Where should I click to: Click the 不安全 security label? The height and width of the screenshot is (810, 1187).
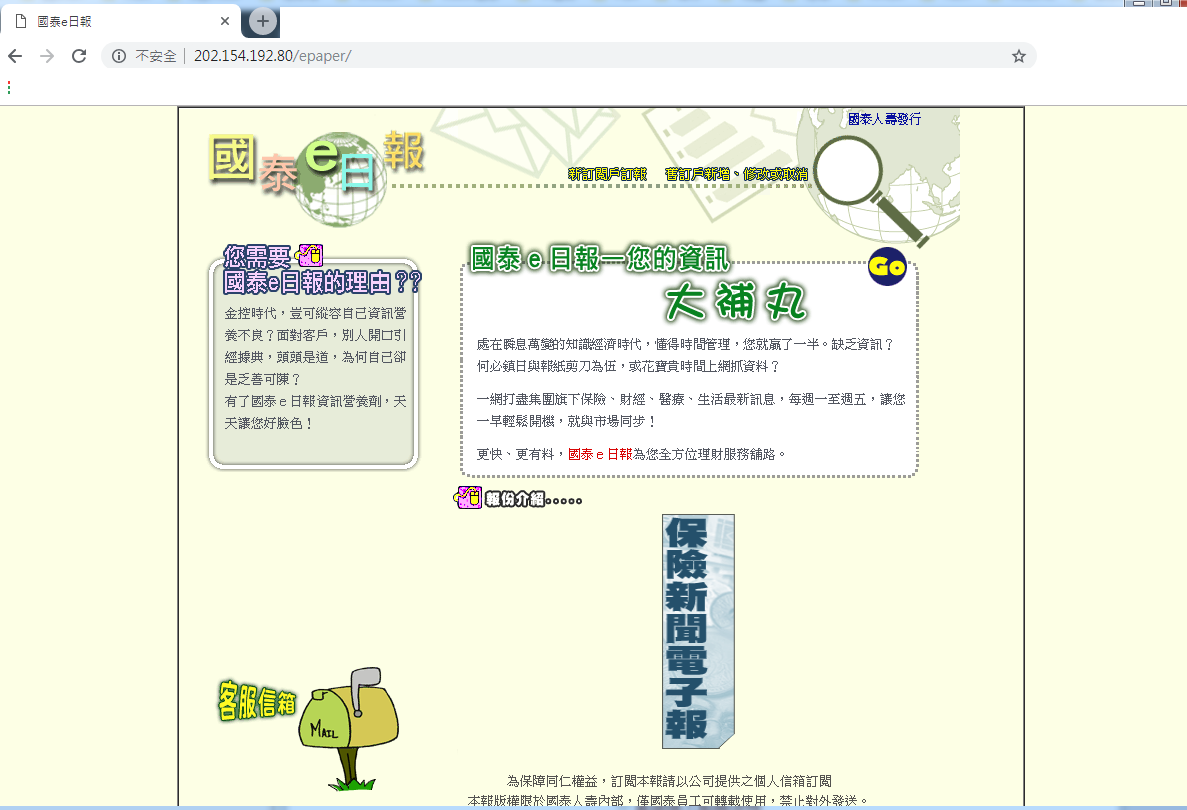click(x=156, y=56)
